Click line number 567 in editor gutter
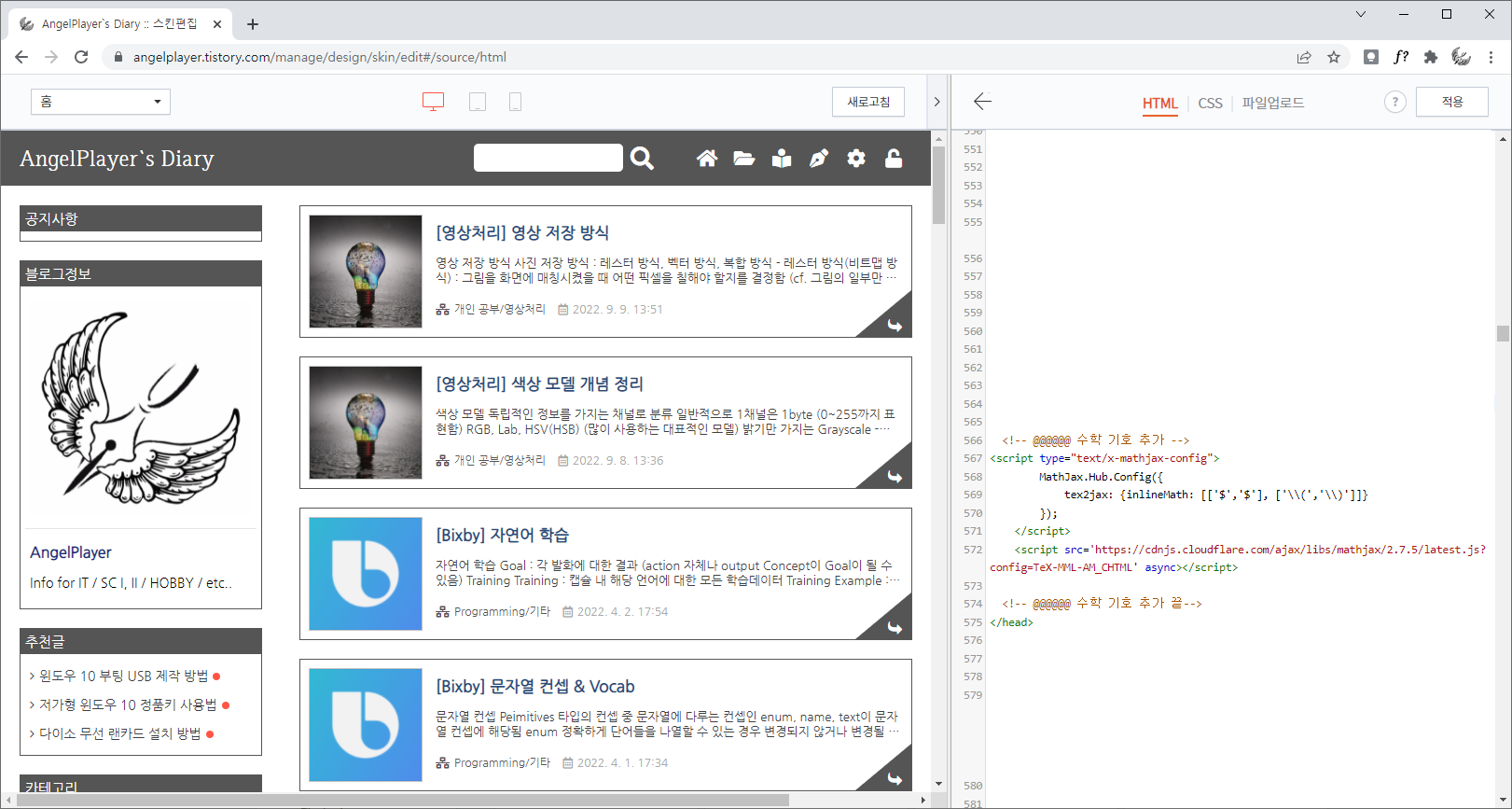Image resolution: width=1512 pixels, height=809 pixels. tap(973, 458)
